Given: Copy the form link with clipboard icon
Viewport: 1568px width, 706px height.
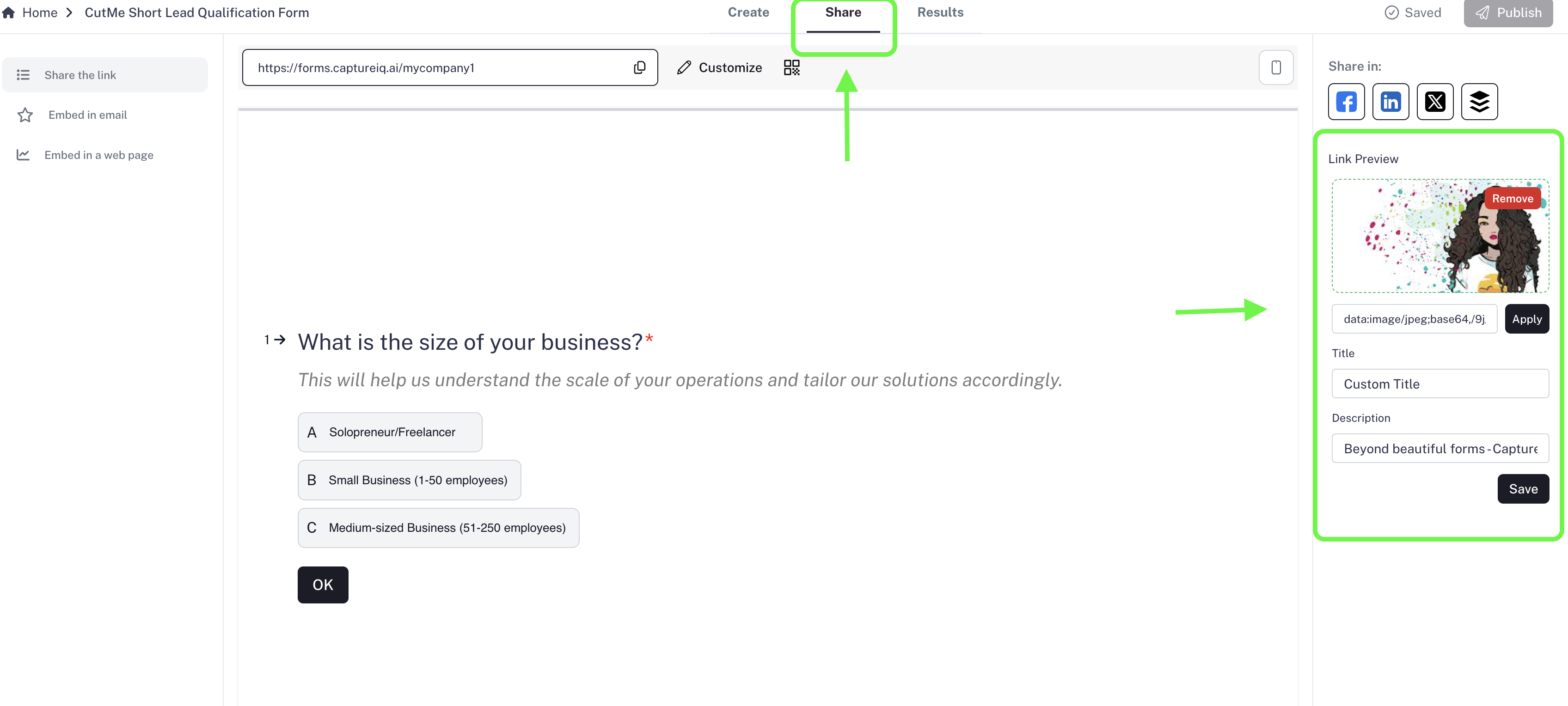Looking at the screenshot, I should [x=639, y=67].
